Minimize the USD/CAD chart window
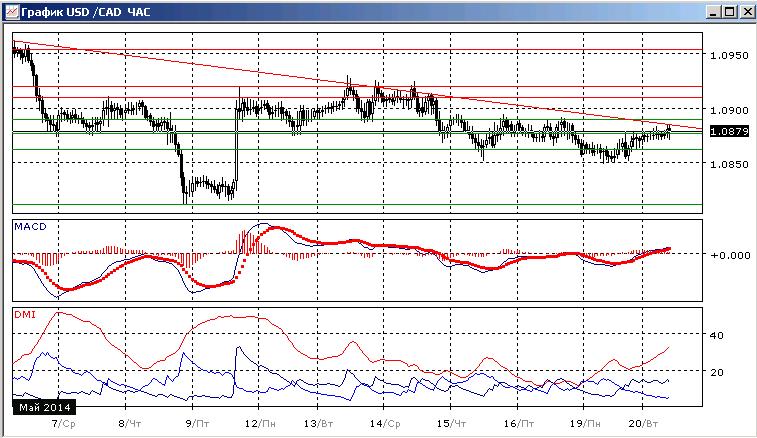Image resolution: width=757 pixels, height=438 pixels. (714, 12)
